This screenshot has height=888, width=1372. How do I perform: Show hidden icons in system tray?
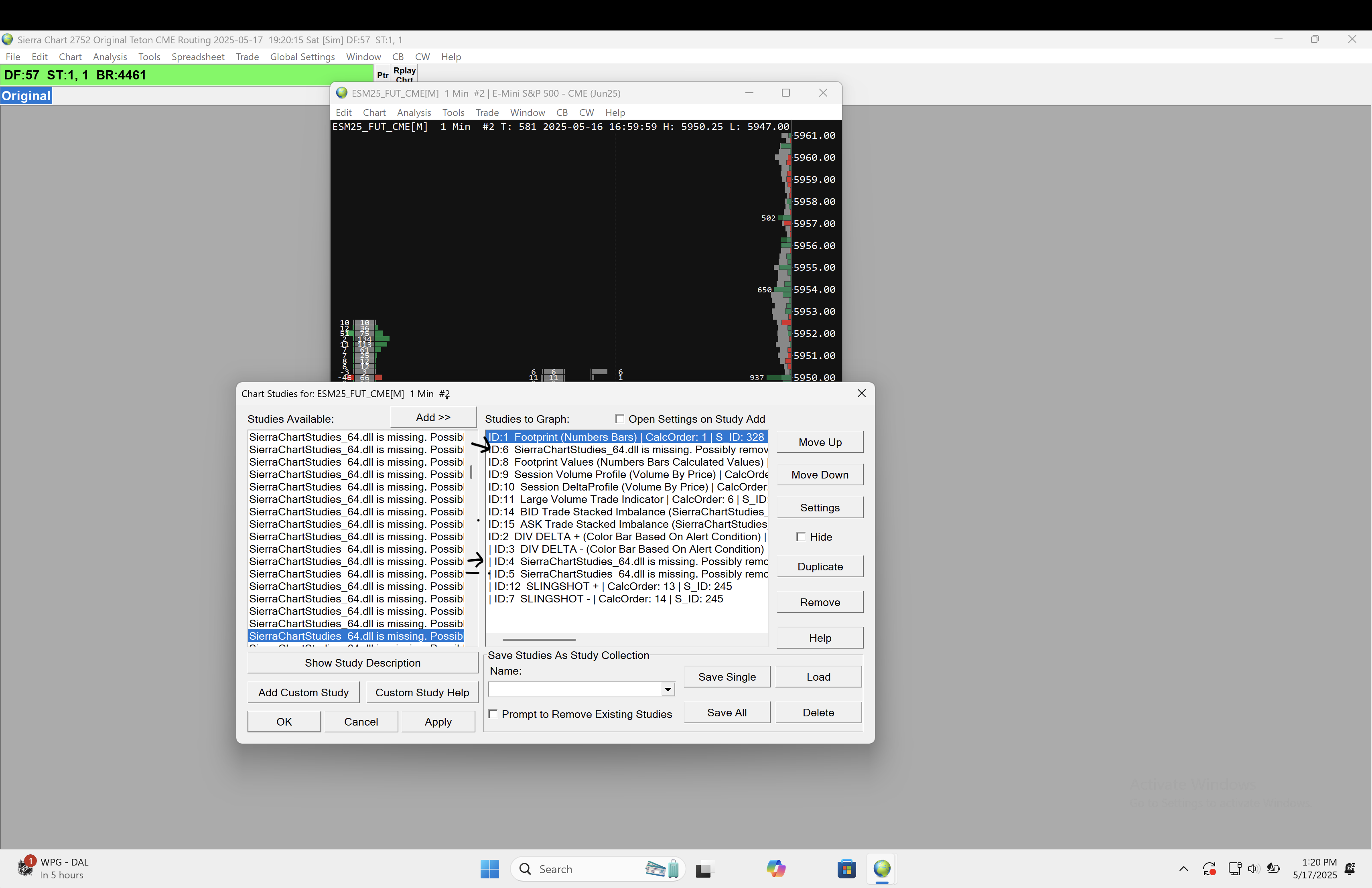tap(1183, 868)
